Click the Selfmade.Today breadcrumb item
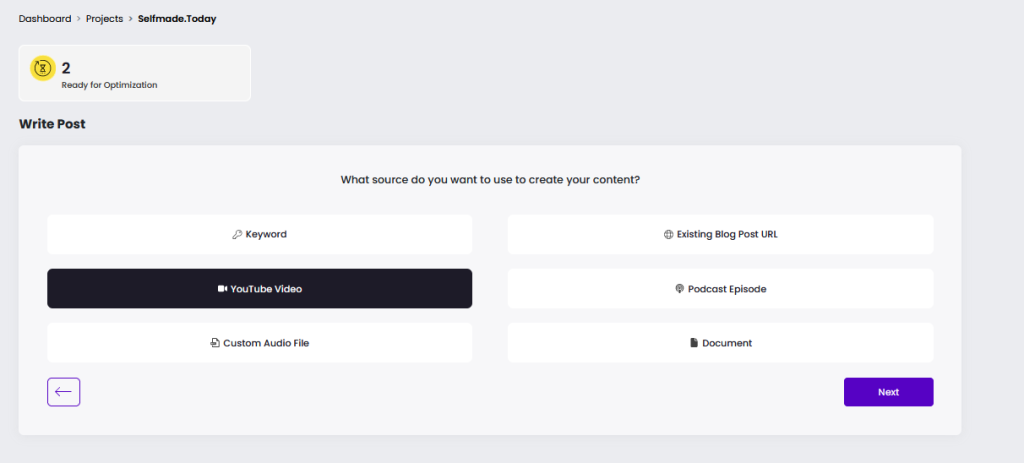Viewport: 1024px width, 463px height. [177, 19]
